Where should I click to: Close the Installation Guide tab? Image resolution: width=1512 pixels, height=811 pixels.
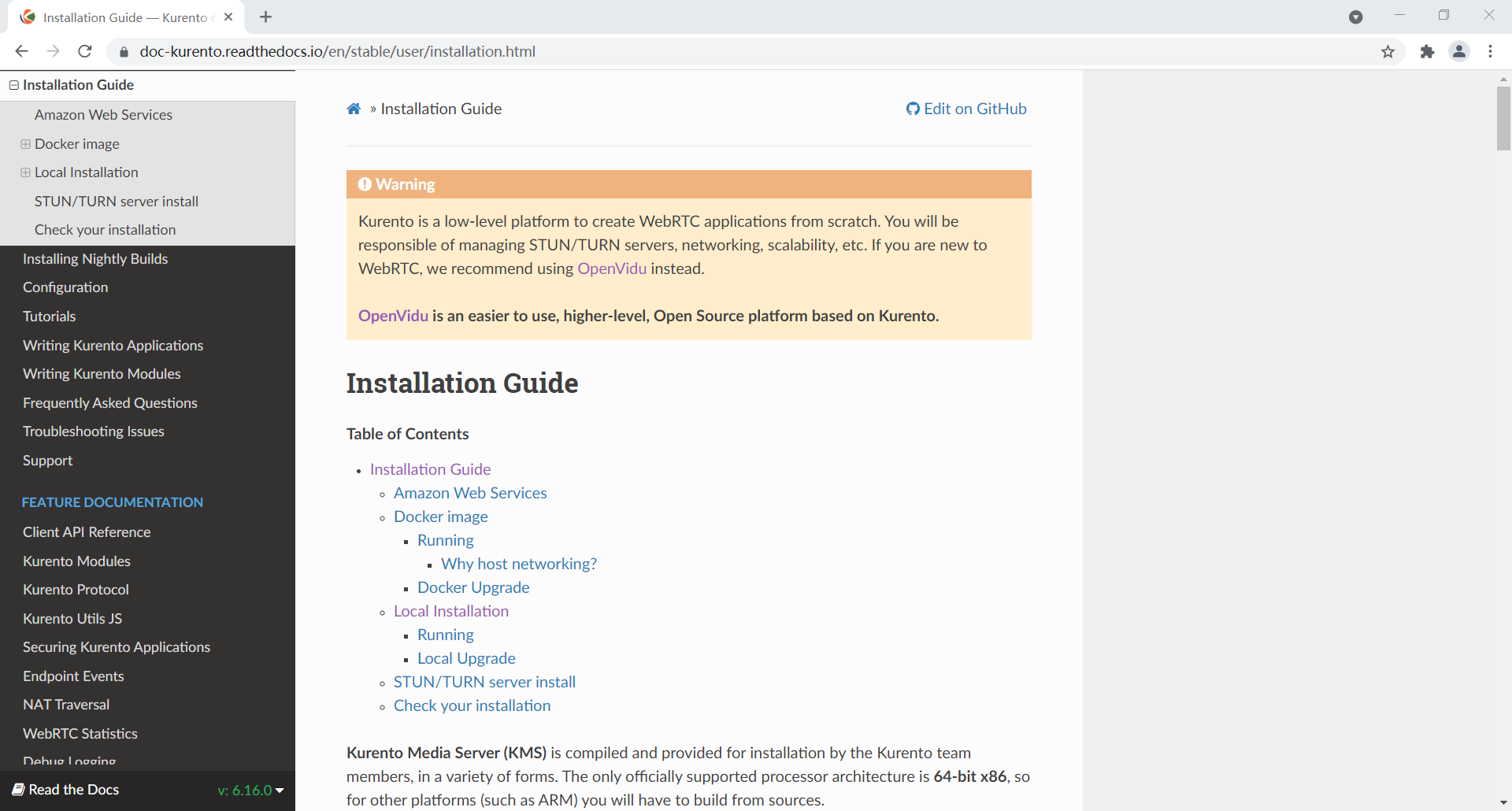tap(228, 17)
